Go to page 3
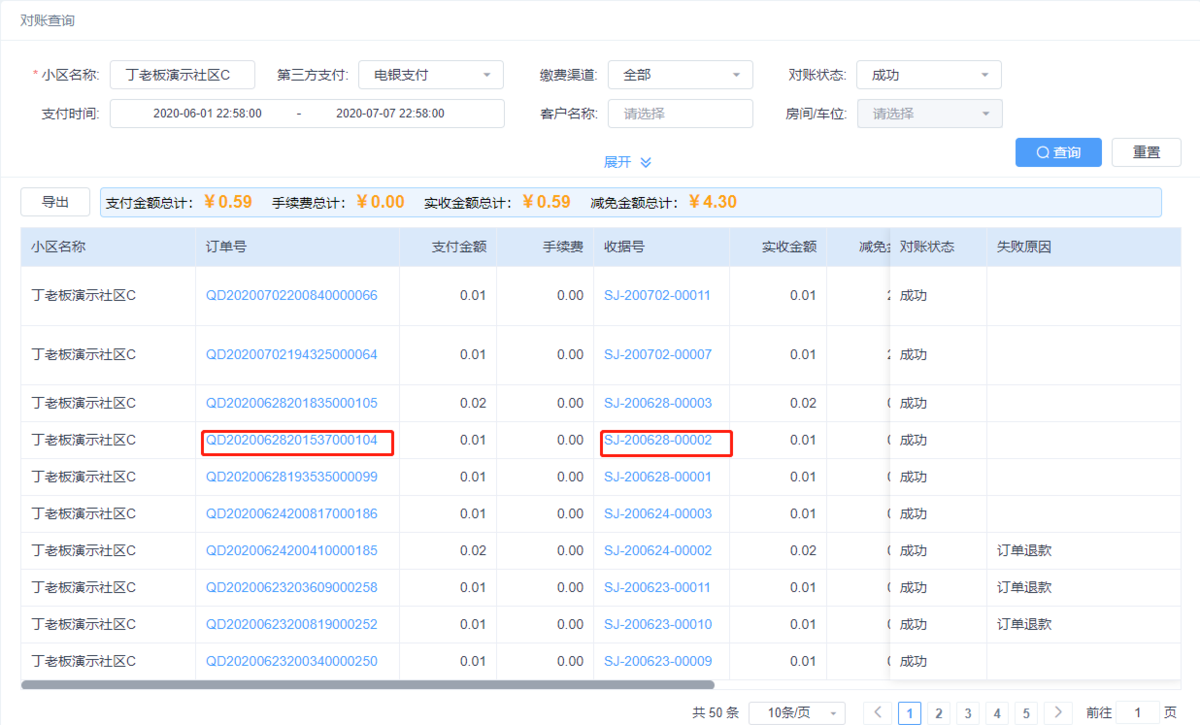This screenshot has height=725, width=1200. (967, 713)
